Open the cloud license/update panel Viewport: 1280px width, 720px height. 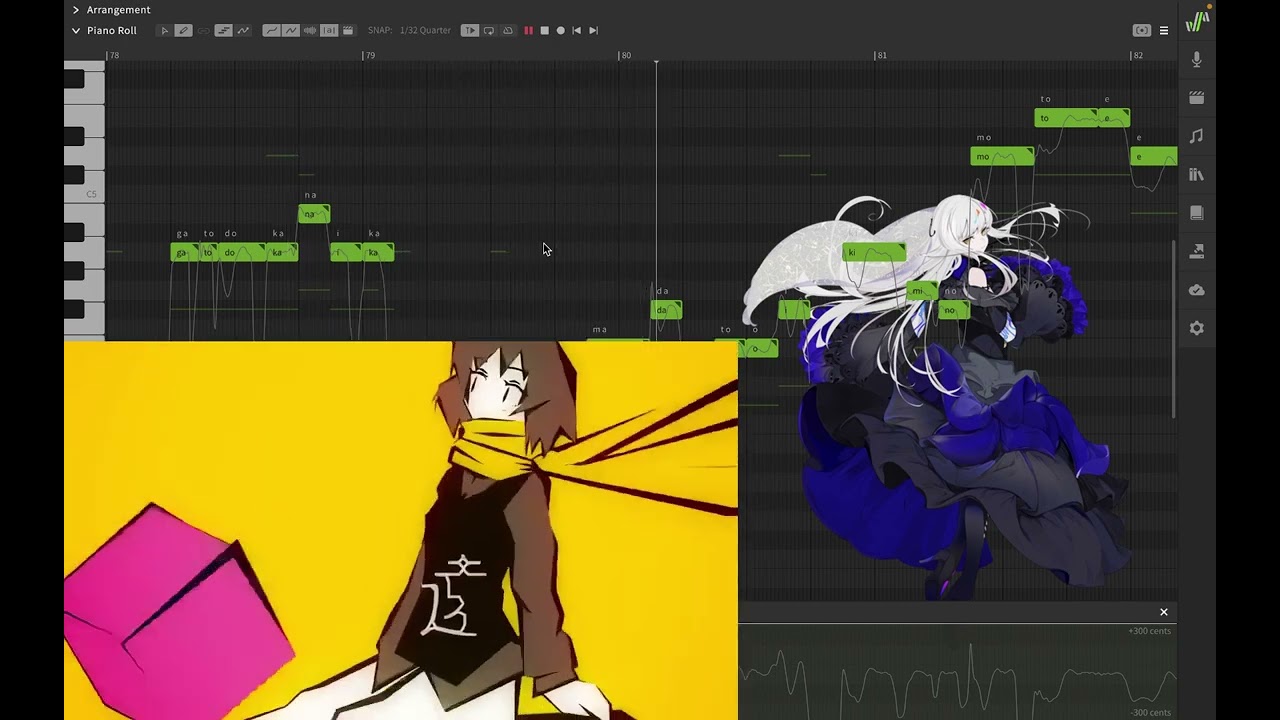coord(1197,290)
